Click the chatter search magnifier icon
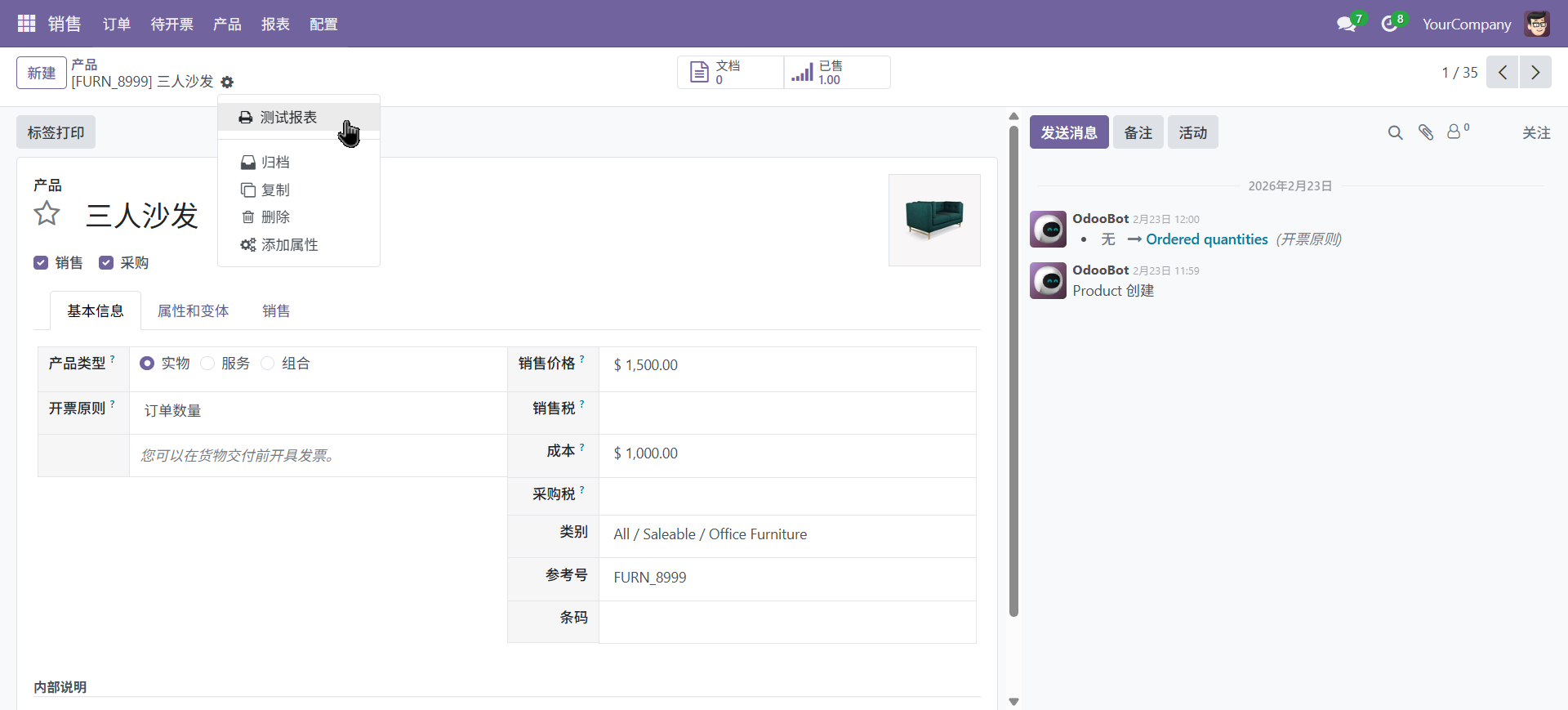Image resolution: width=1568 pixels, height=710 pixels. click(1395, 132)
